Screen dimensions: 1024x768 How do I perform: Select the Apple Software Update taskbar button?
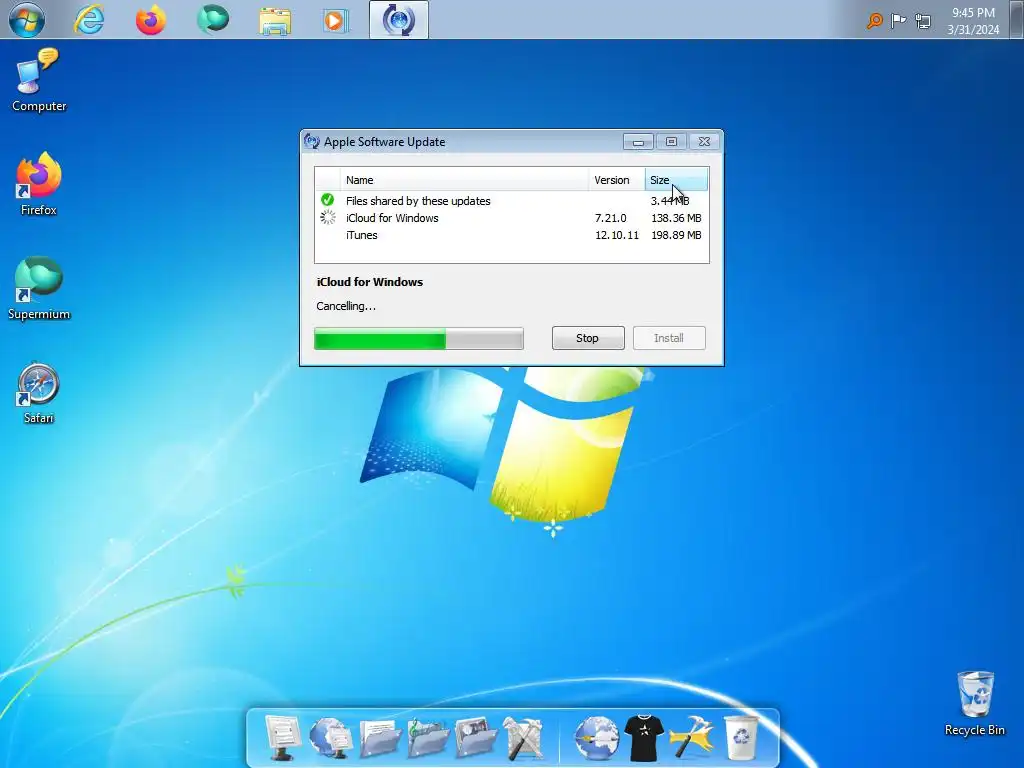point(398,20)
